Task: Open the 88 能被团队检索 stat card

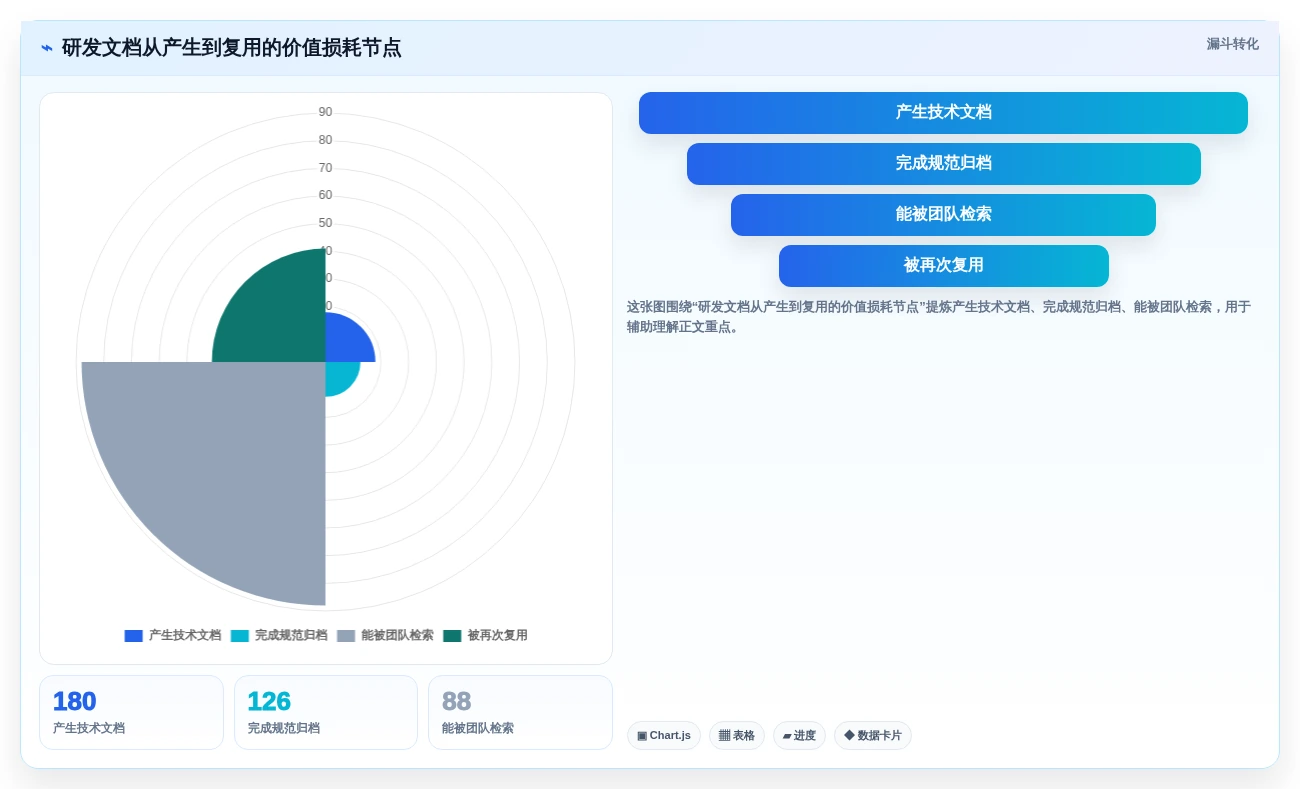Action: point(520,712)
